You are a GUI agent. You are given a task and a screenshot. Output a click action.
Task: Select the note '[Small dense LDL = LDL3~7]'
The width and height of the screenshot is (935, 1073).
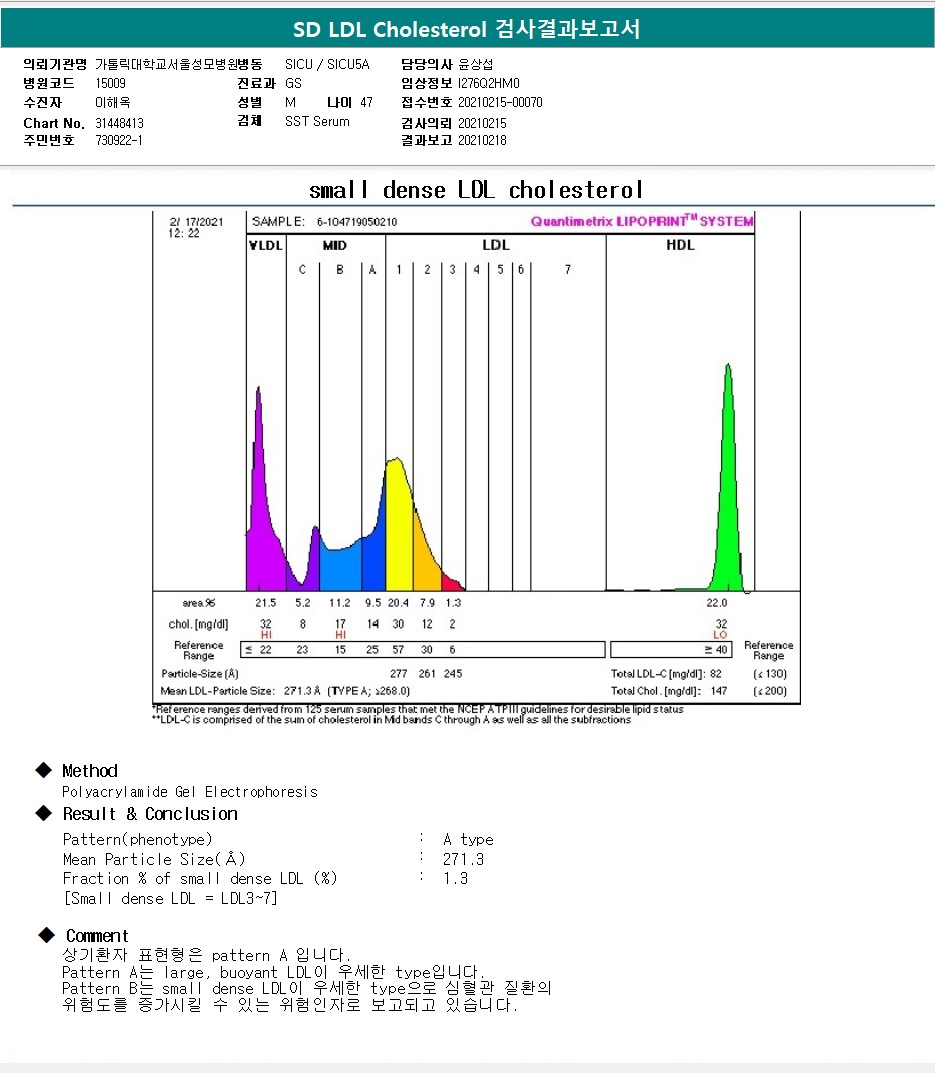pyautogui.click(x=170, y=898)
